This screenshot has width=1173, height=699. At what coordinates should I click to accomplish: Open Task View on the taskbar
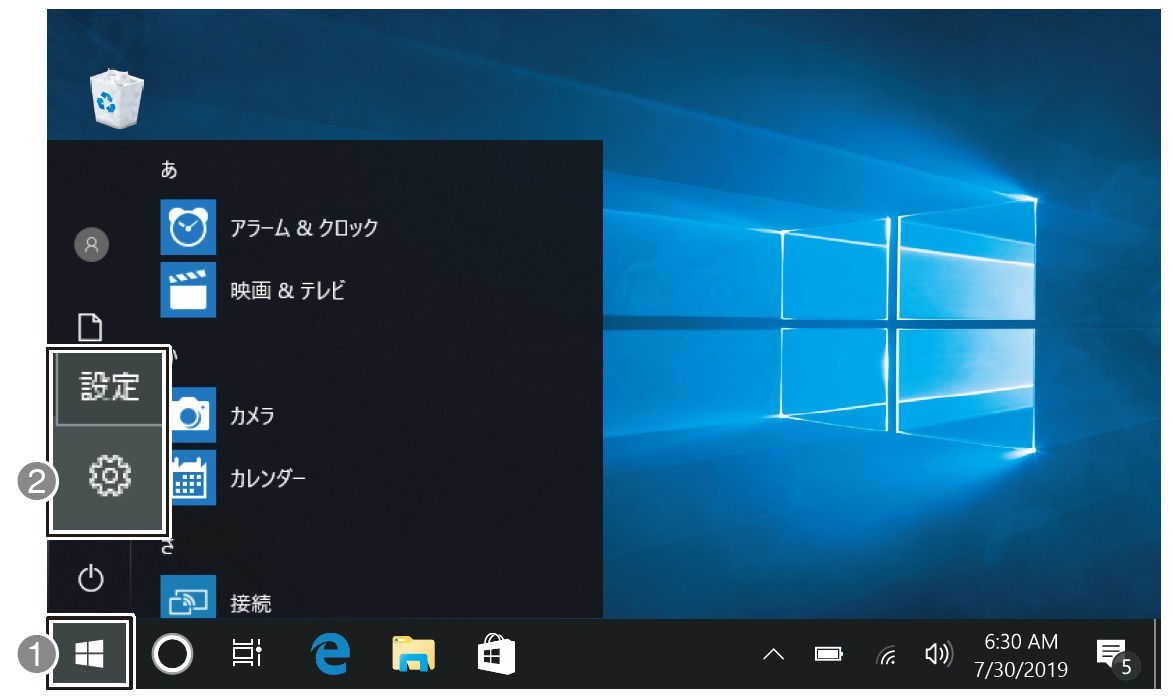[x=245, y=654]
